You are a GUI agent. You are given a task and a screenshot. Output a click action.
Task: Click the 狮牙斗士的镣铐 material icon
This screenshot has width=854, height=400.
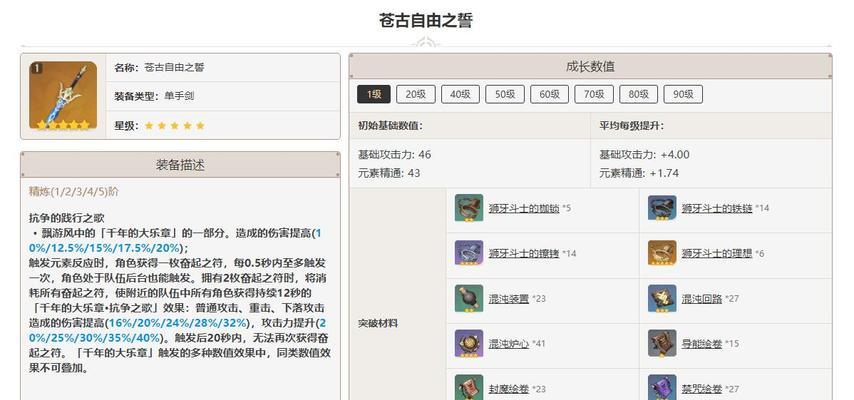(469, 253)
